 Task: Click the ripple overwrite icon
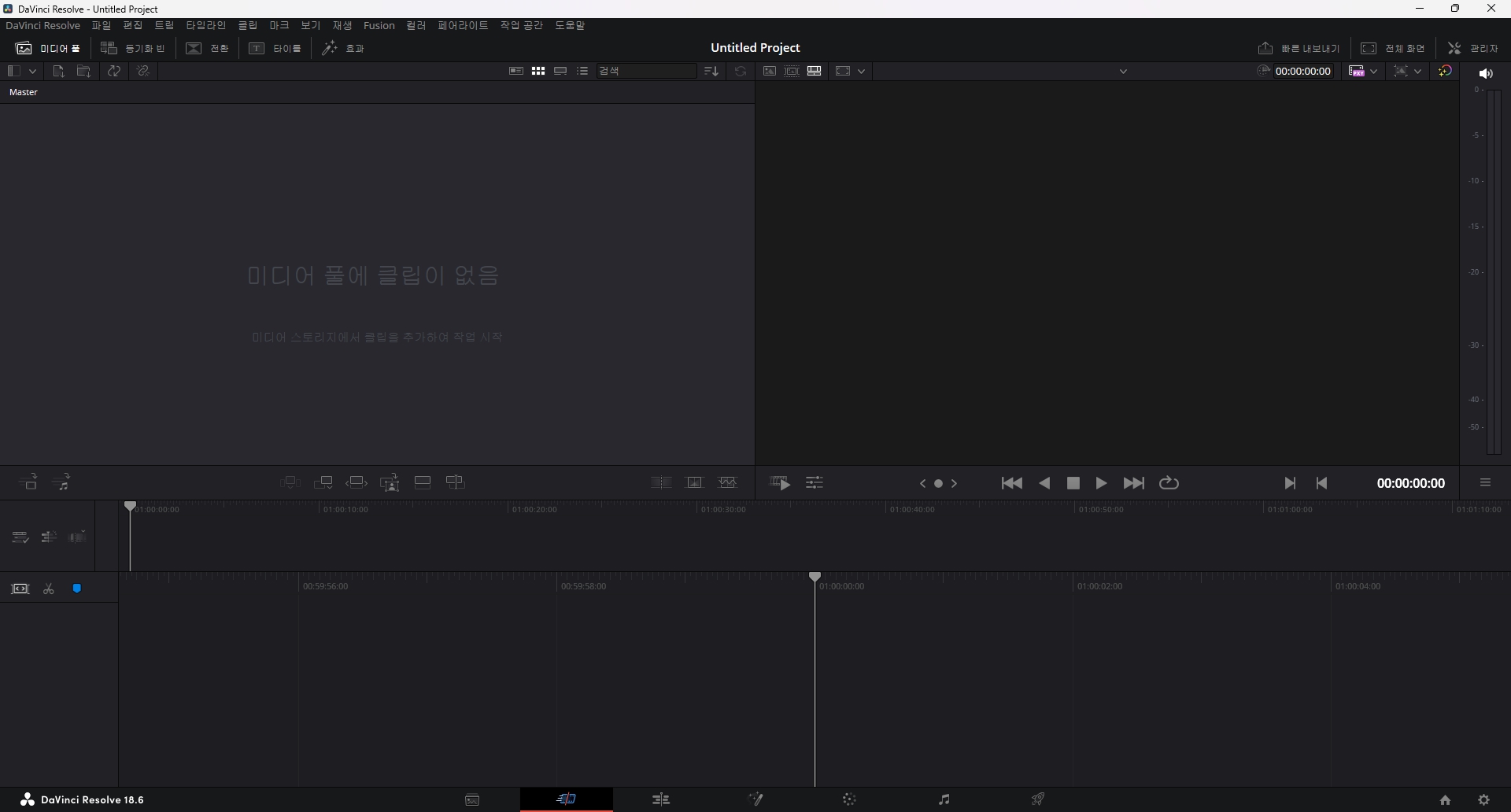coord(357,482)
